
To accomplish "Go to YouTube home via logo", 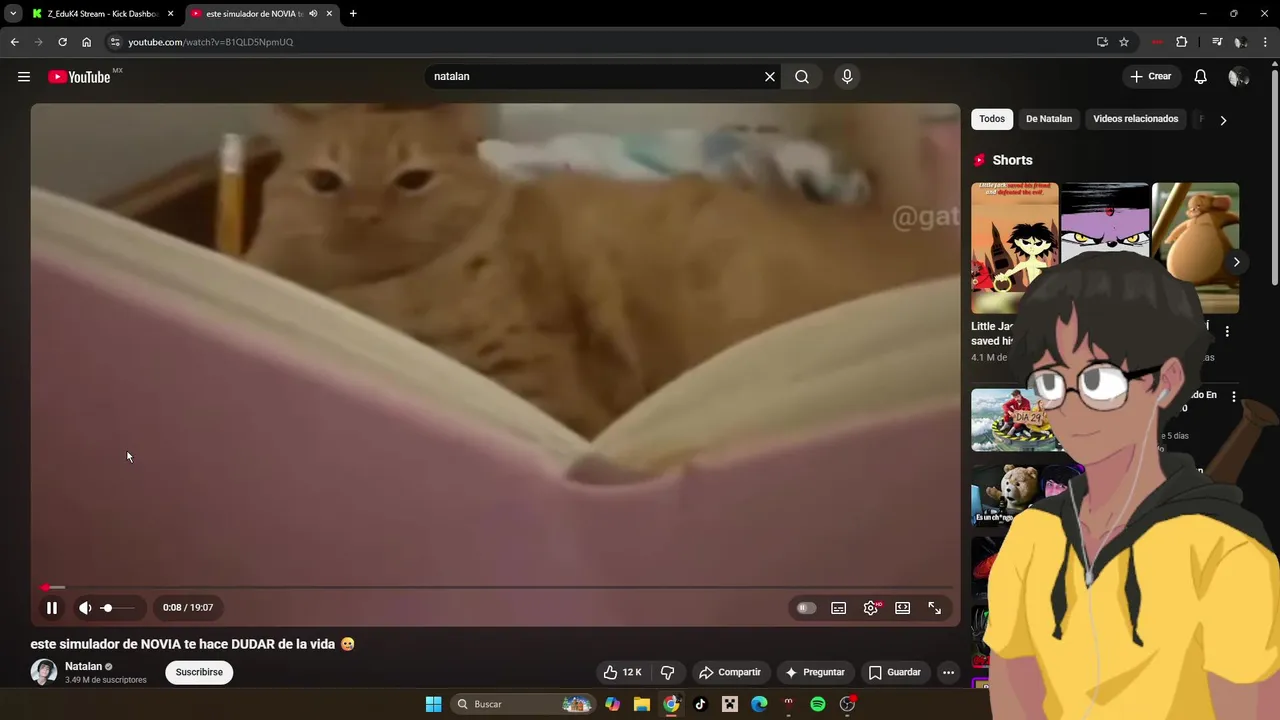I will tap(79, 77).
